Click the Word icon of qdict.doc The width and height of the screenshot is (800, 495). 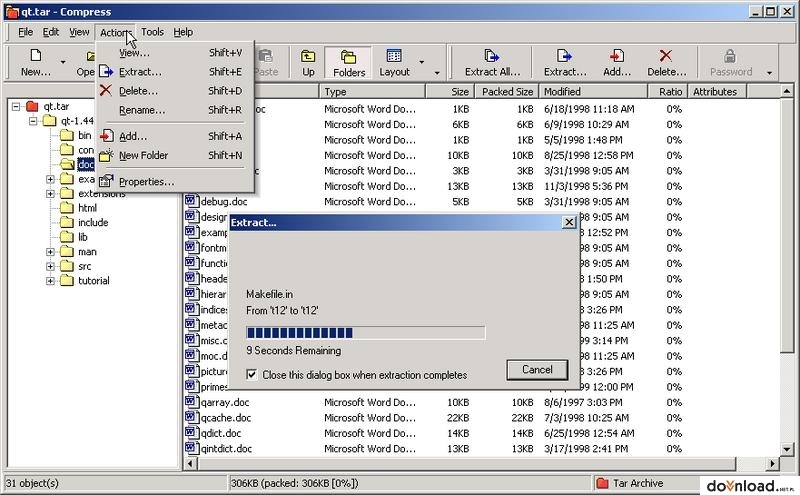[x=191, y=432]
